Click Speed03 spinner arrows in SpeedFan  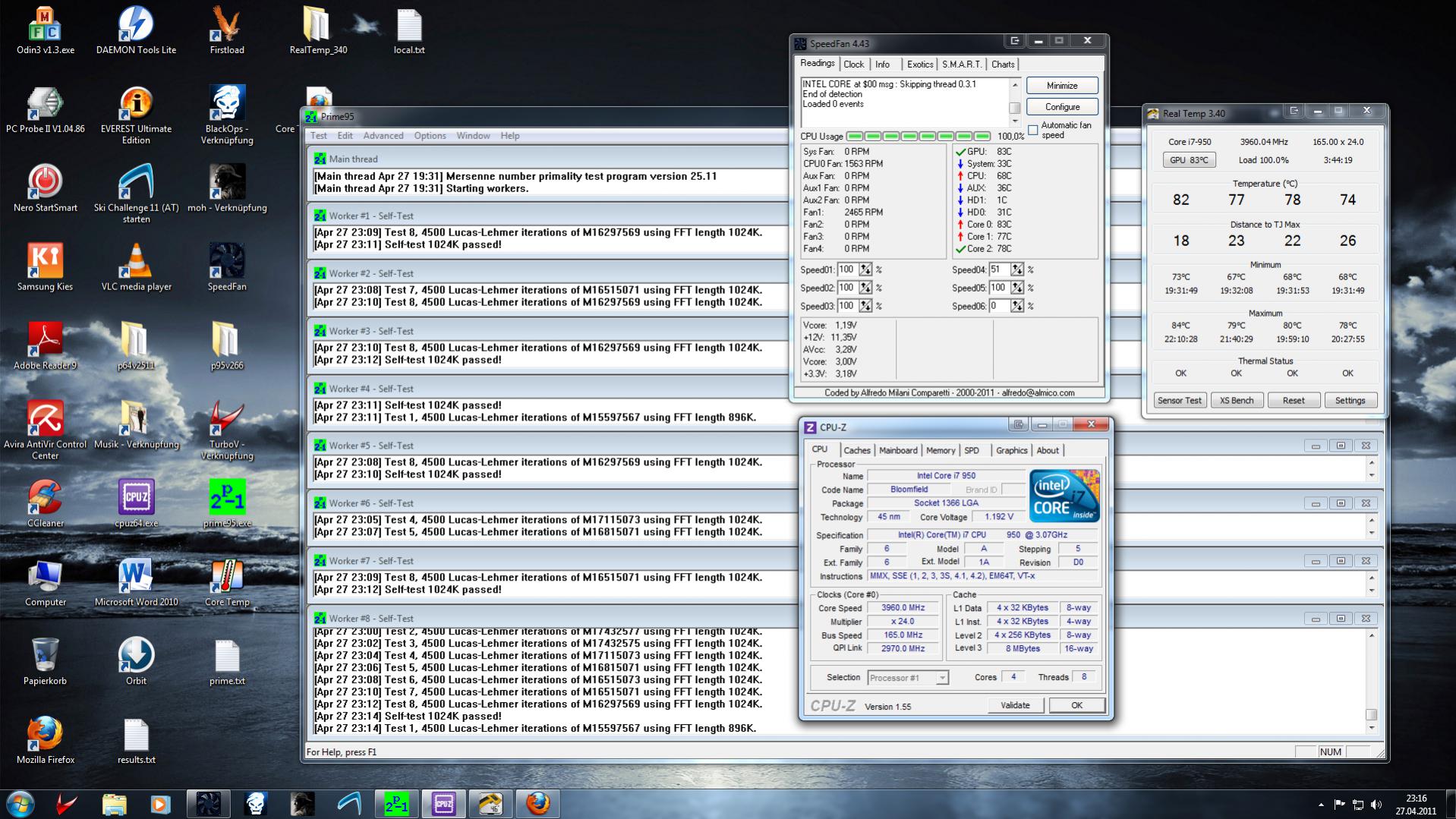865,306
